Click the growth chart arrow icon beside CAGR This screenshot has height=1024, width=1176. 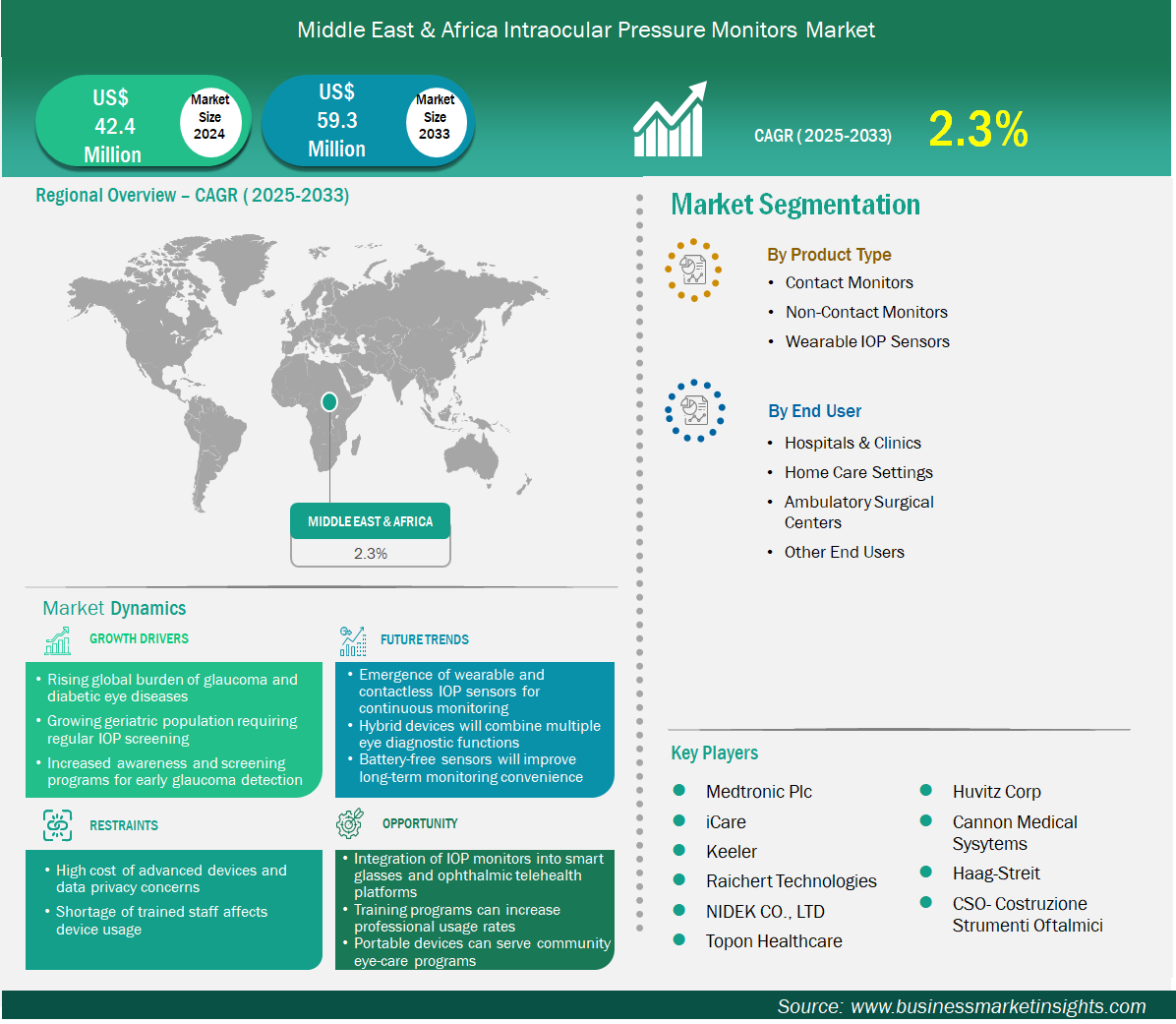670,120
